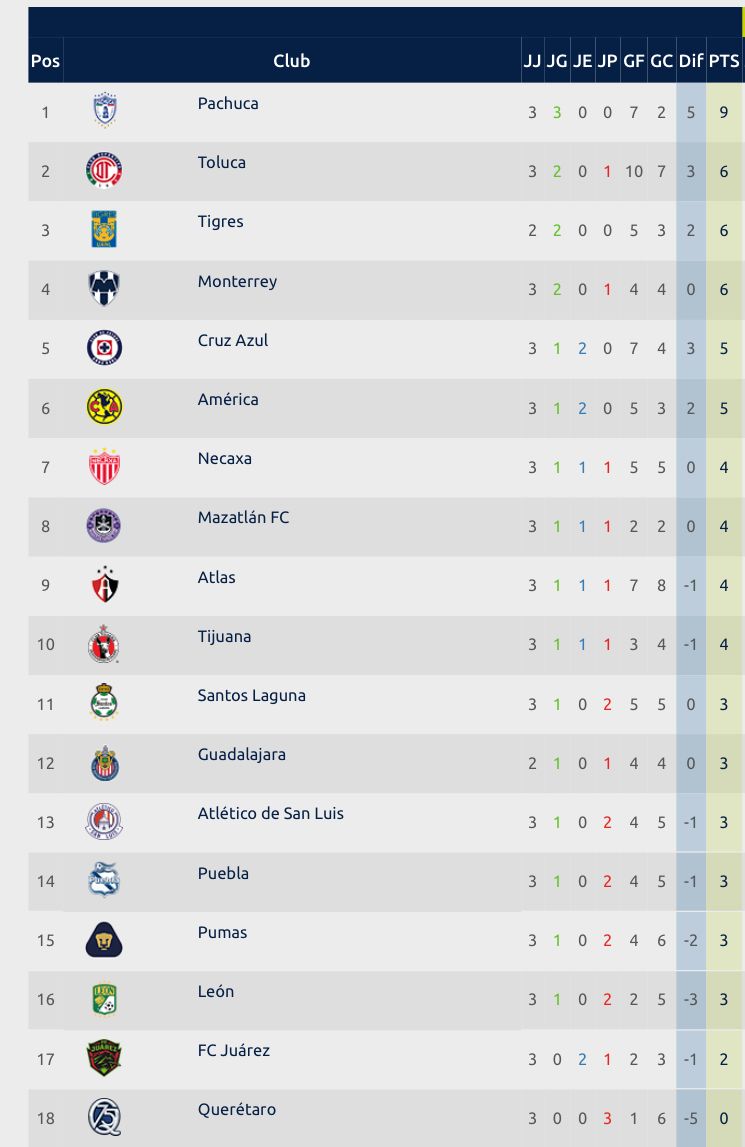Click the América club crest

click(x=104, y=407)
